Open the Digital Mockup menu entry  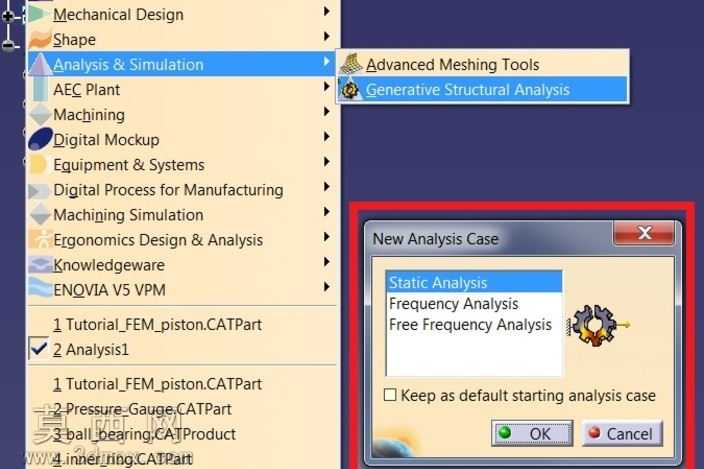pyautogui.click(x=182, y=140)
